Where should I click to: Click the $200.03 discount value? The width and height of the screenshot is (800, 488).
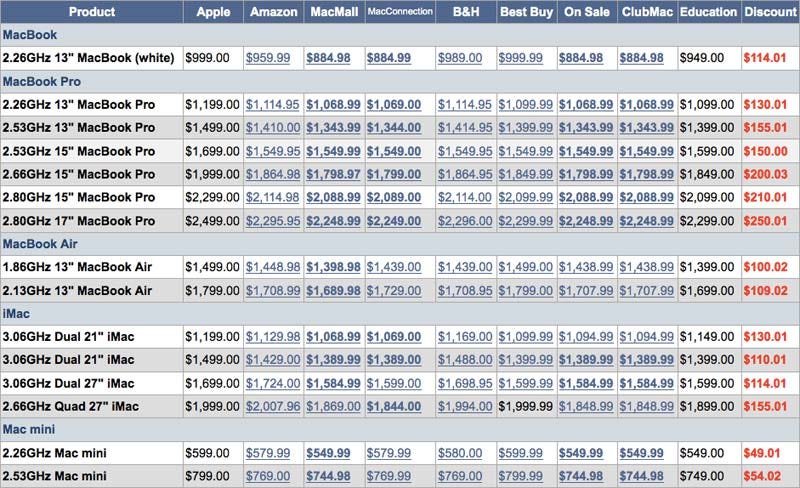pyautogui.click(x=765, y=175)
